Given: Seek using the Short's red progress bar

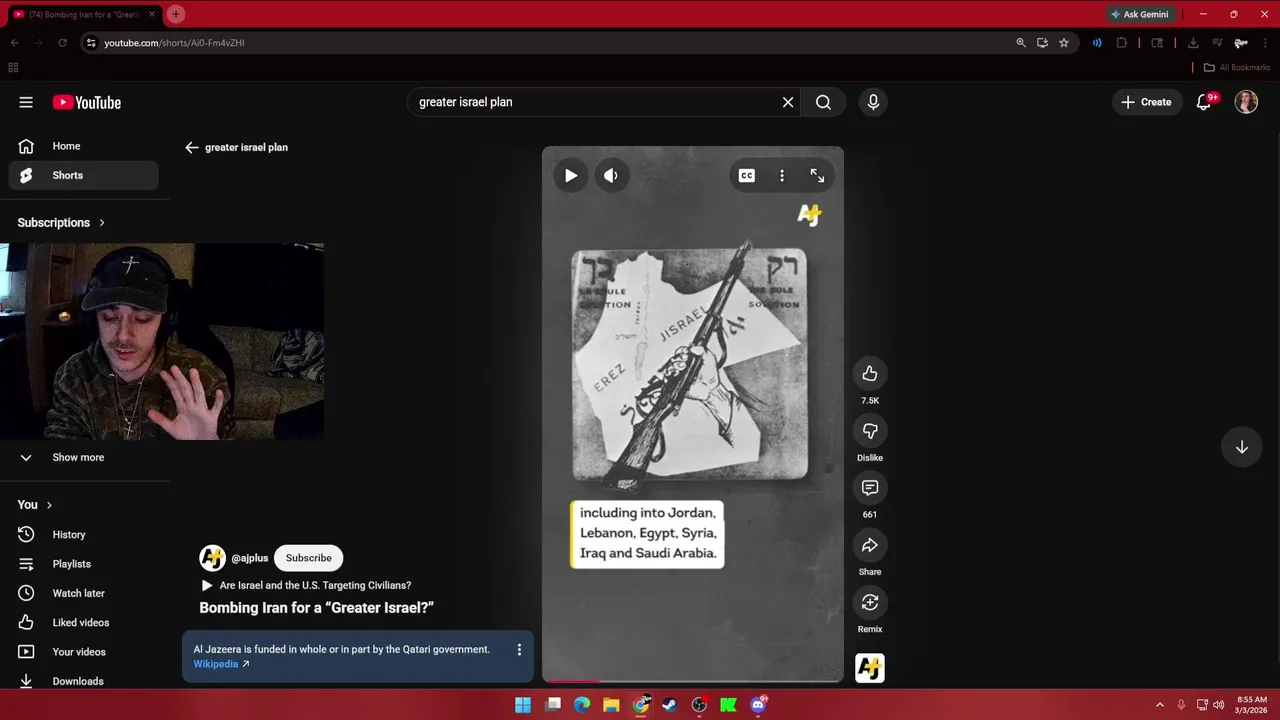Looking at the screenshot, I should click(x=693, y=681).
